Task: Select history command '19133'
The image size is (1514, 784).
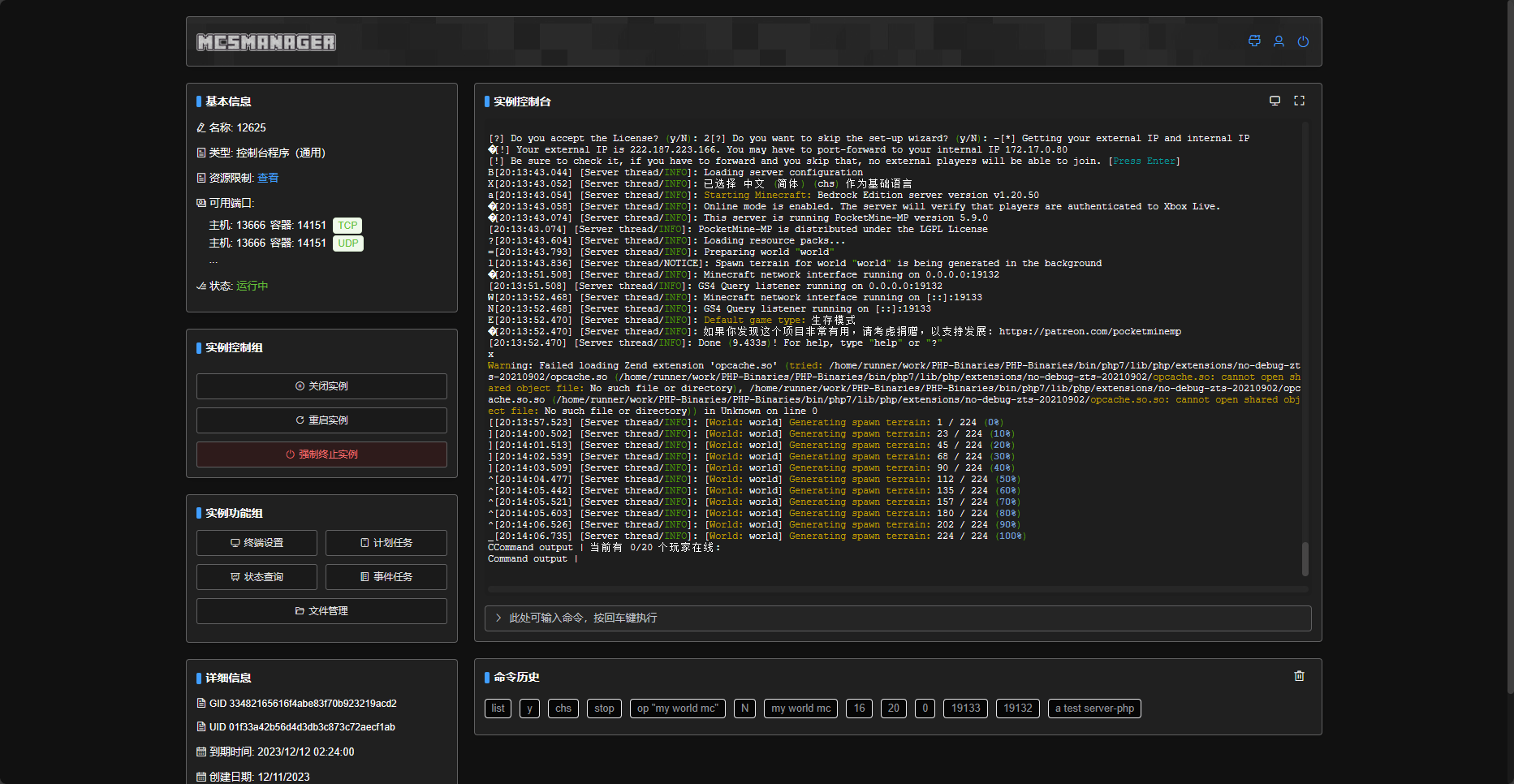Action: tap(965, 709)
